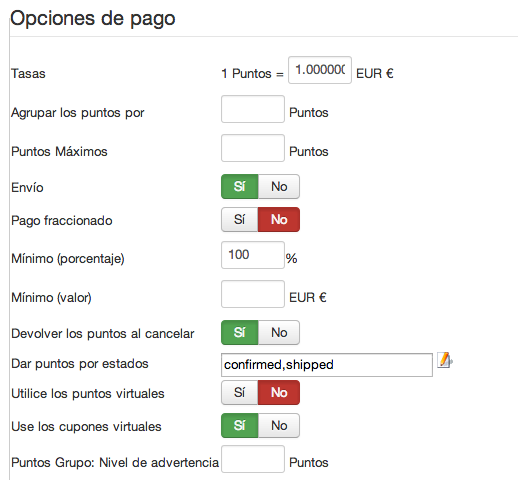518x480 pixels.
Task: Enable Utilice los puntos virtuales with Sí
Action: (x=240, y=393)
